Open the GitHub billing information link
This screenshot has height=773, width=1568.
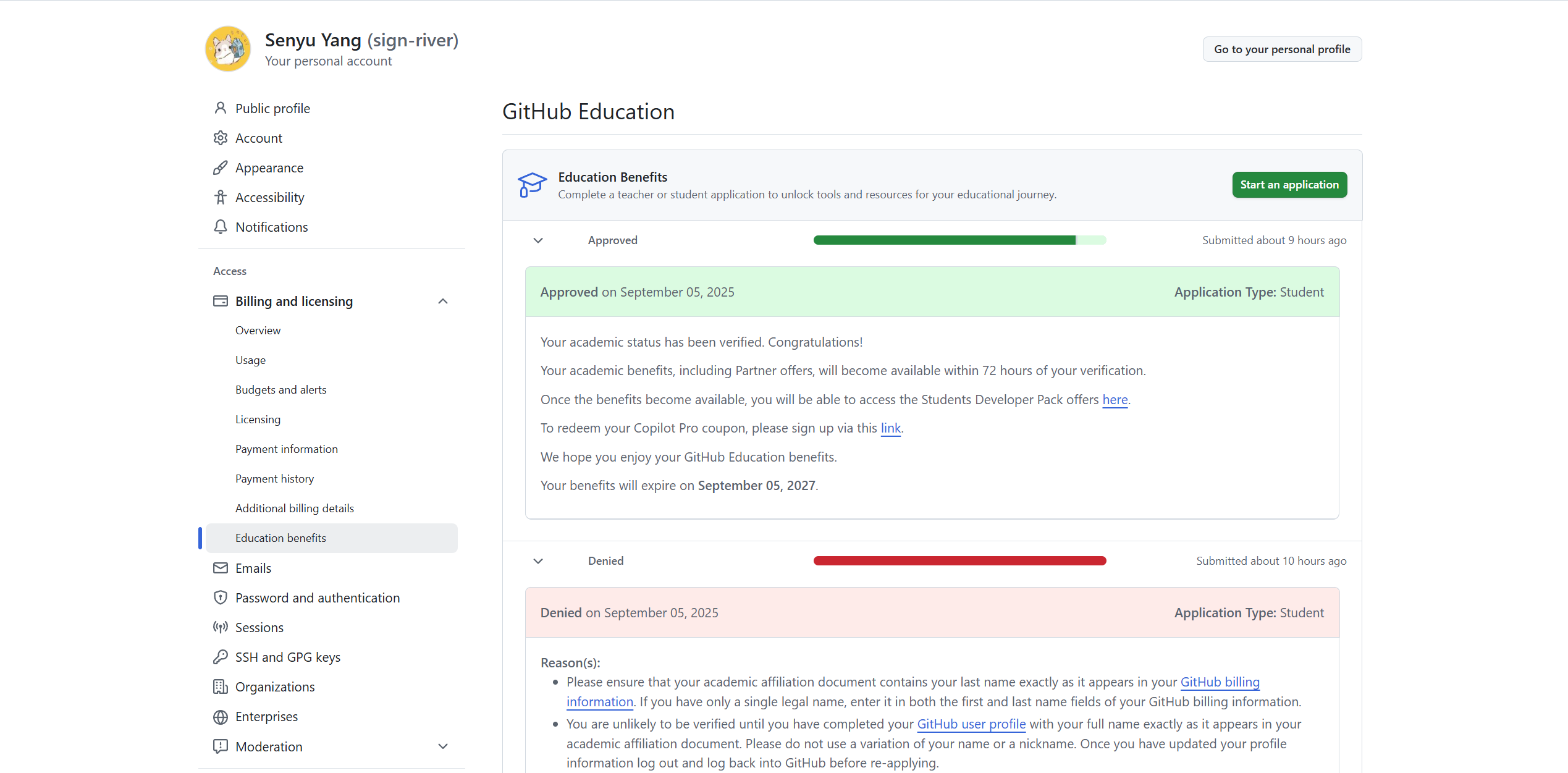pyautogui.click(x=1220, y=682)
